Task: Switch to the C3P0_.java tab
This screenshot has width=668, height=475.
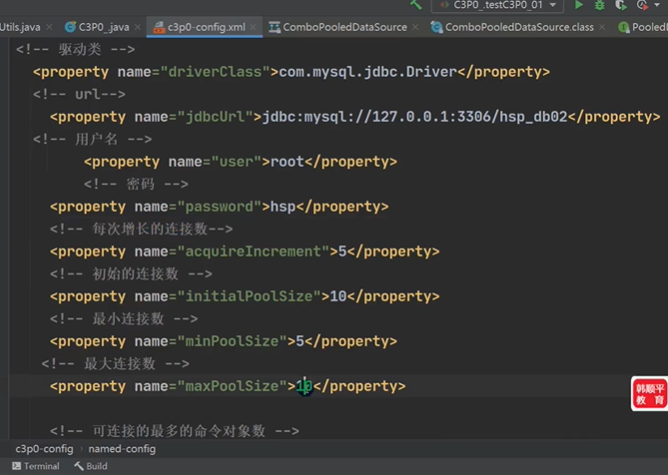Action: coord(104,27)
